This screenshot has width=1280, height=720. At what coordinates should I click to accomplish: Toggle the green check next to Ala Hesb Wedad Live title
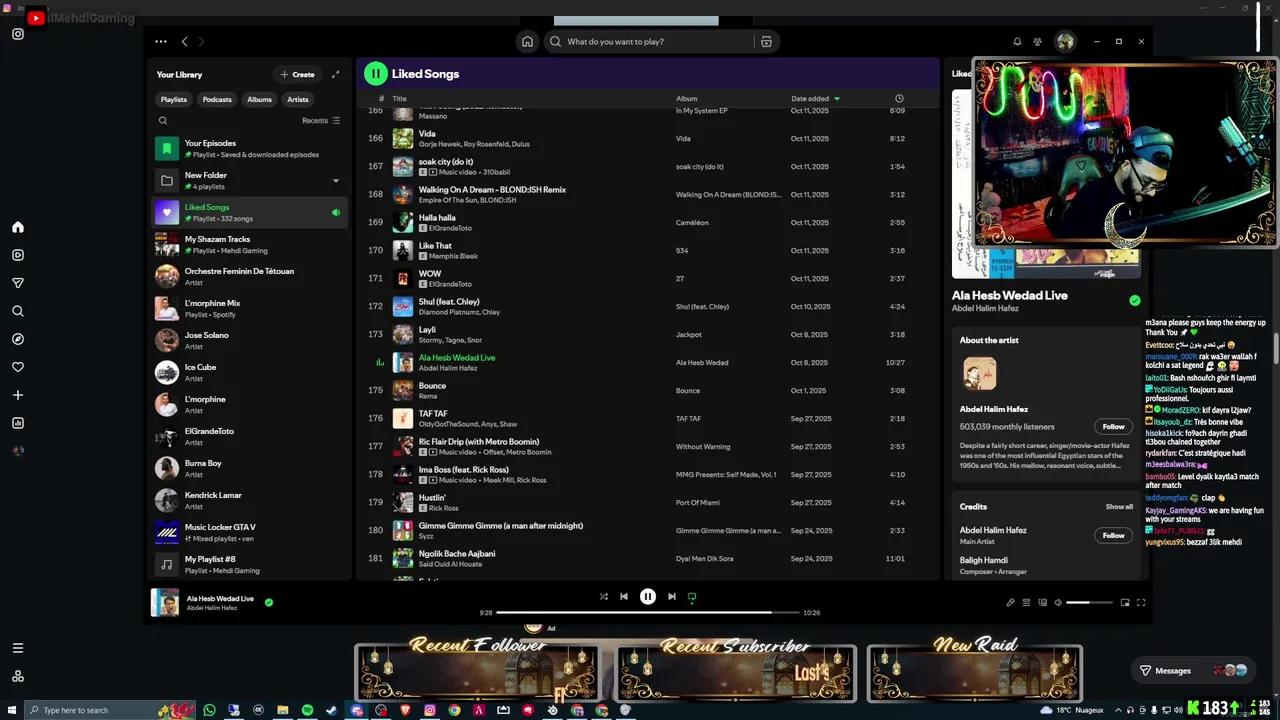click(1135, 300)
